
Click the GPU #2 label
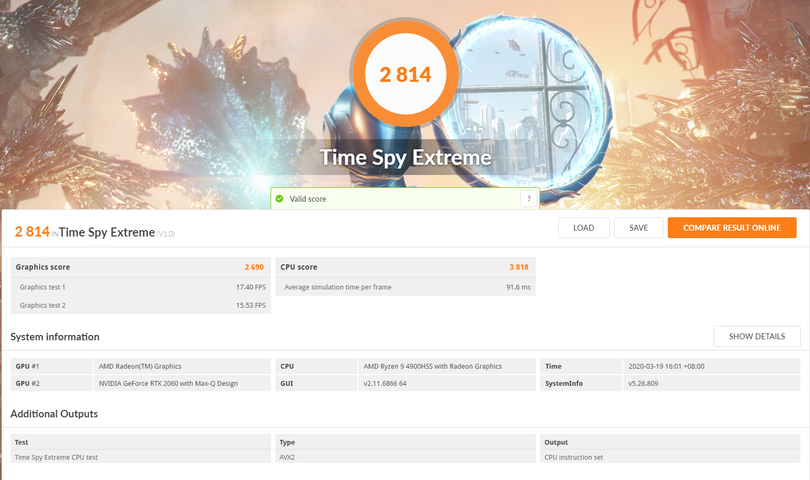click(27, 383)
